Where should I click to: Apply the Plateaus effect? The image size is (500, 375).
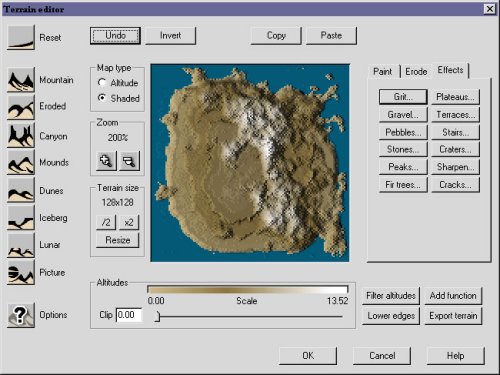[x=455, y=97]
